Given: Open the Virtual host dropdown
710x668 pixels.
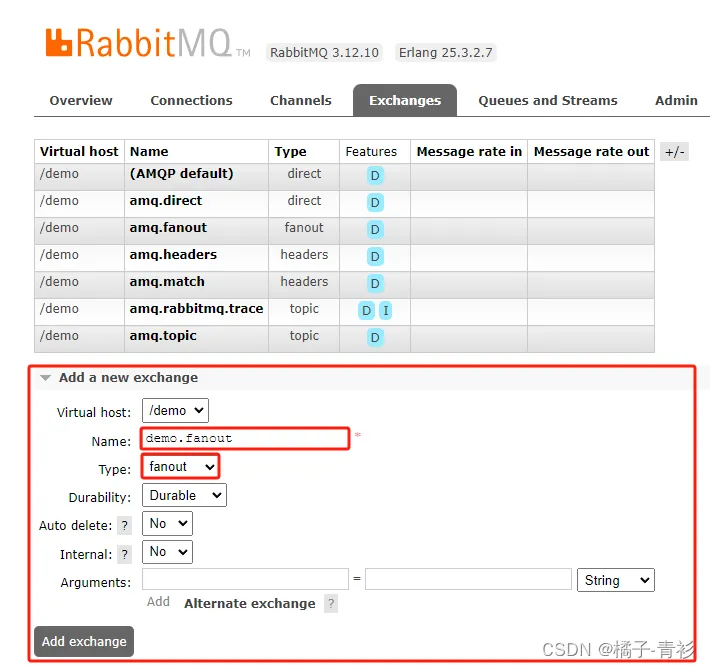Looking at the screenshot, I should [x=175, y=411].
